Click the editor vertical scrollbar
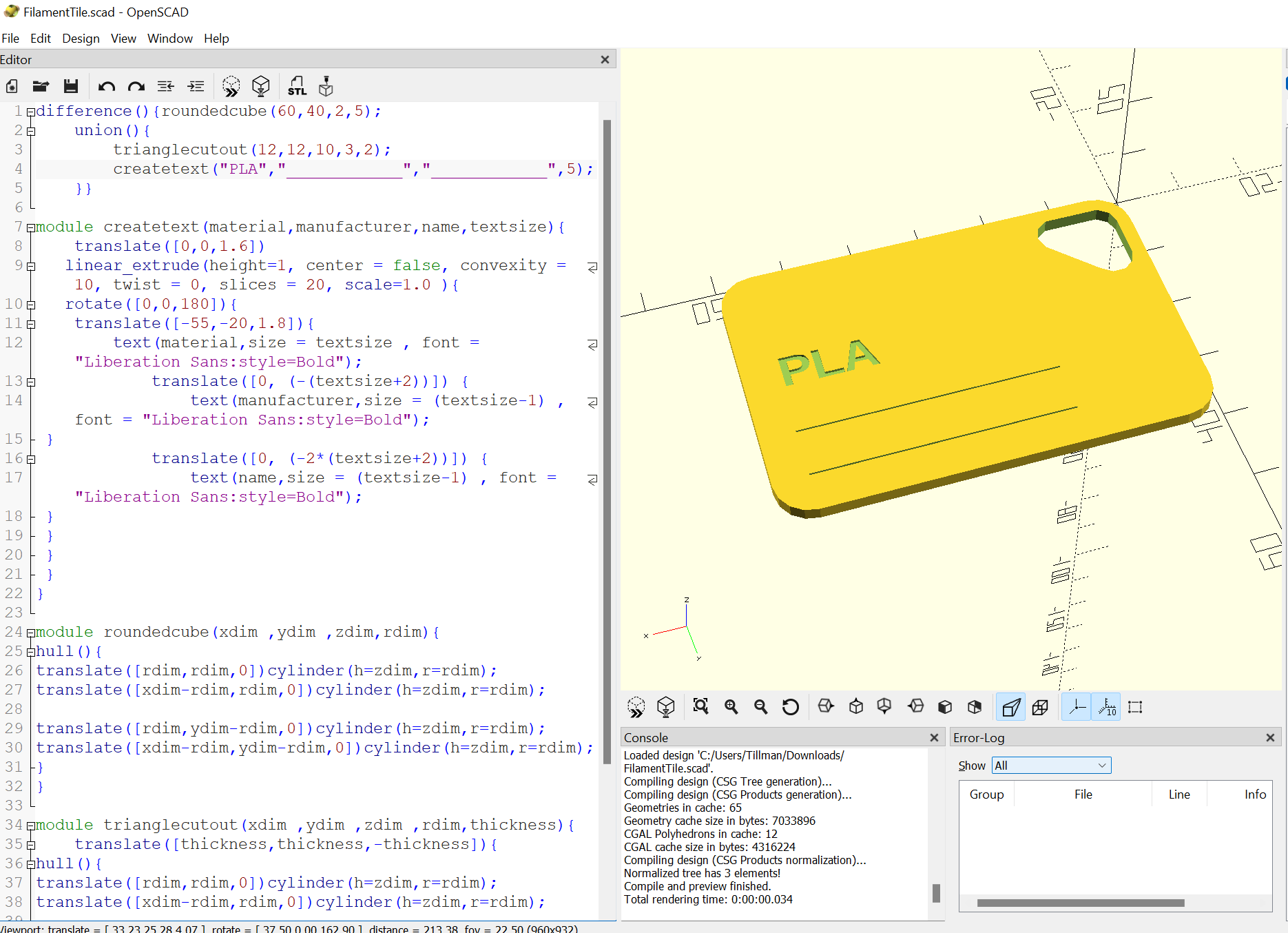The height and width of the screenshot is (933, 1288). coord(607,441)
